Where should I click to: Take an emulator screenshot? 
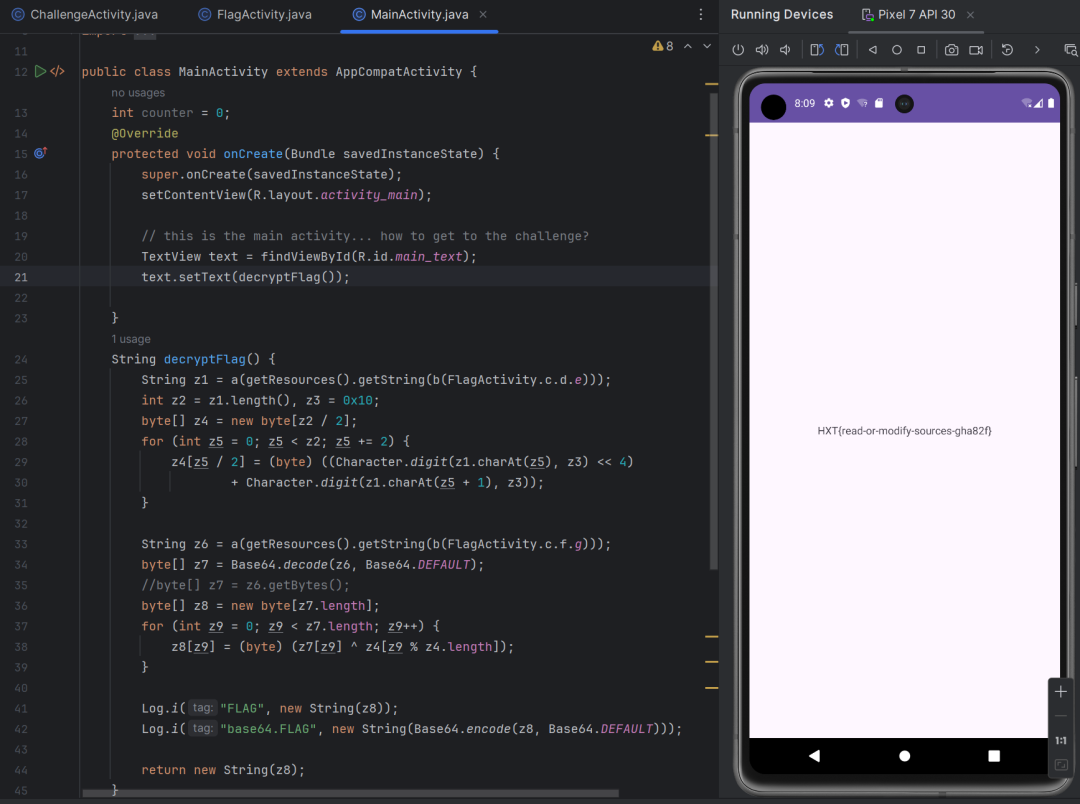click(951, 50)
